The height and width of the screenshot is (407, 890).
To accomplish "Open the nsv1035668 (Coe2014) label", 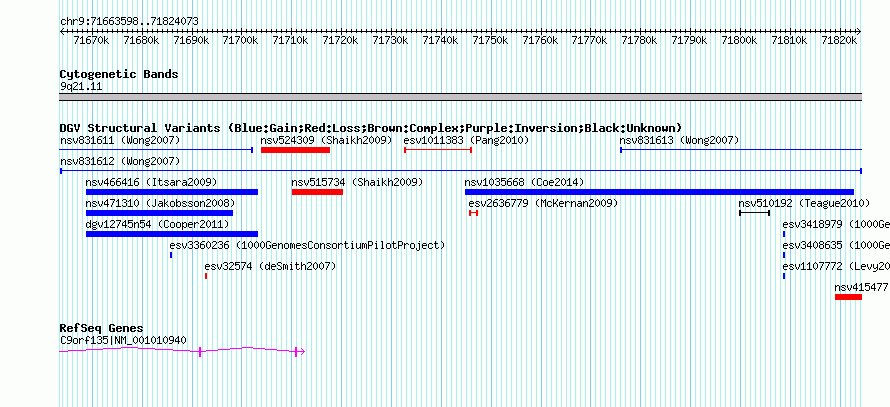I will click(x=524, y=182).
